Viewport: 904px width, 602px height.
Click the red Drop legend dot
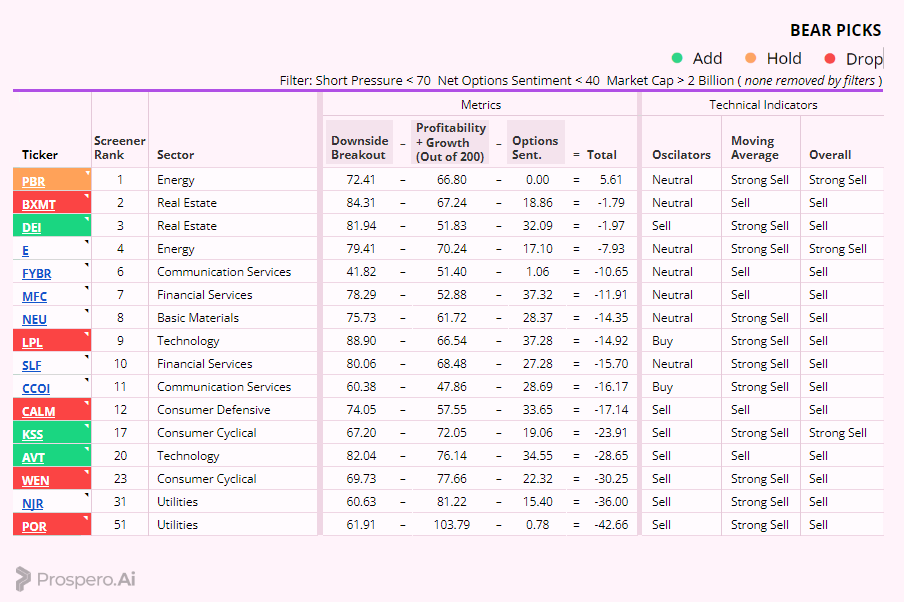[x=830, y=58]
